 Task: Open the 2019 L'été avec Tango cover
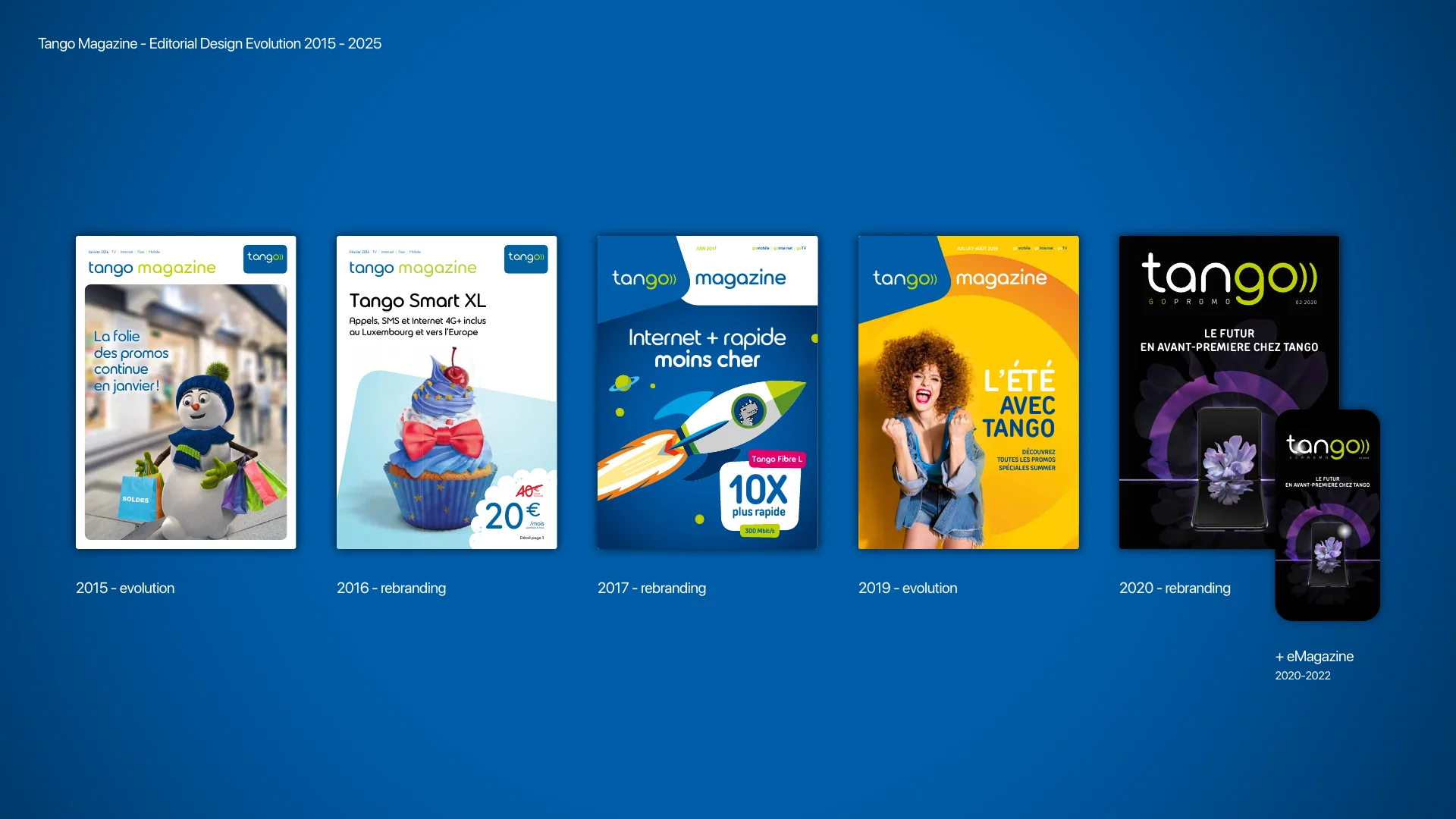(968, 392)
